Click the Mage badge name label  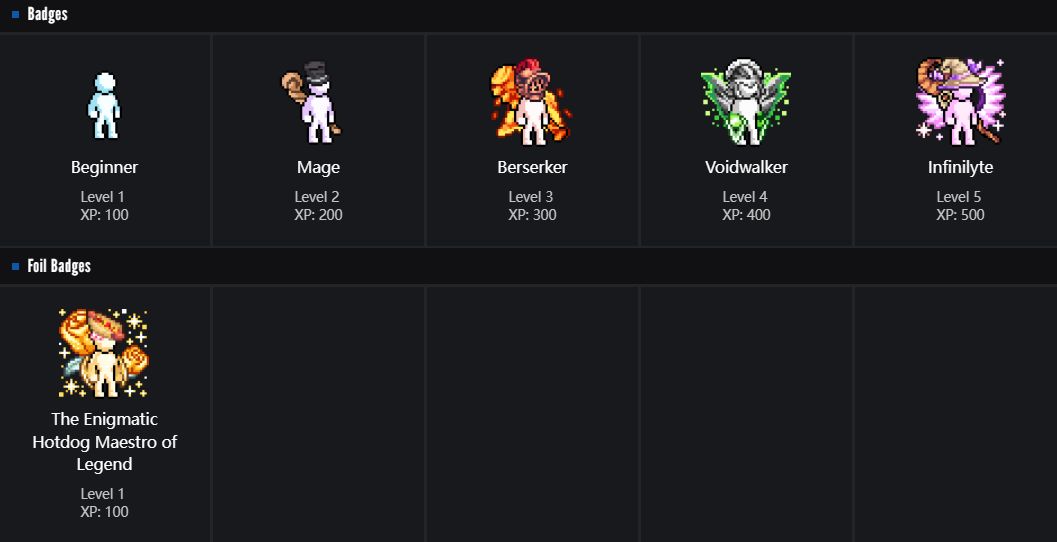318,167
